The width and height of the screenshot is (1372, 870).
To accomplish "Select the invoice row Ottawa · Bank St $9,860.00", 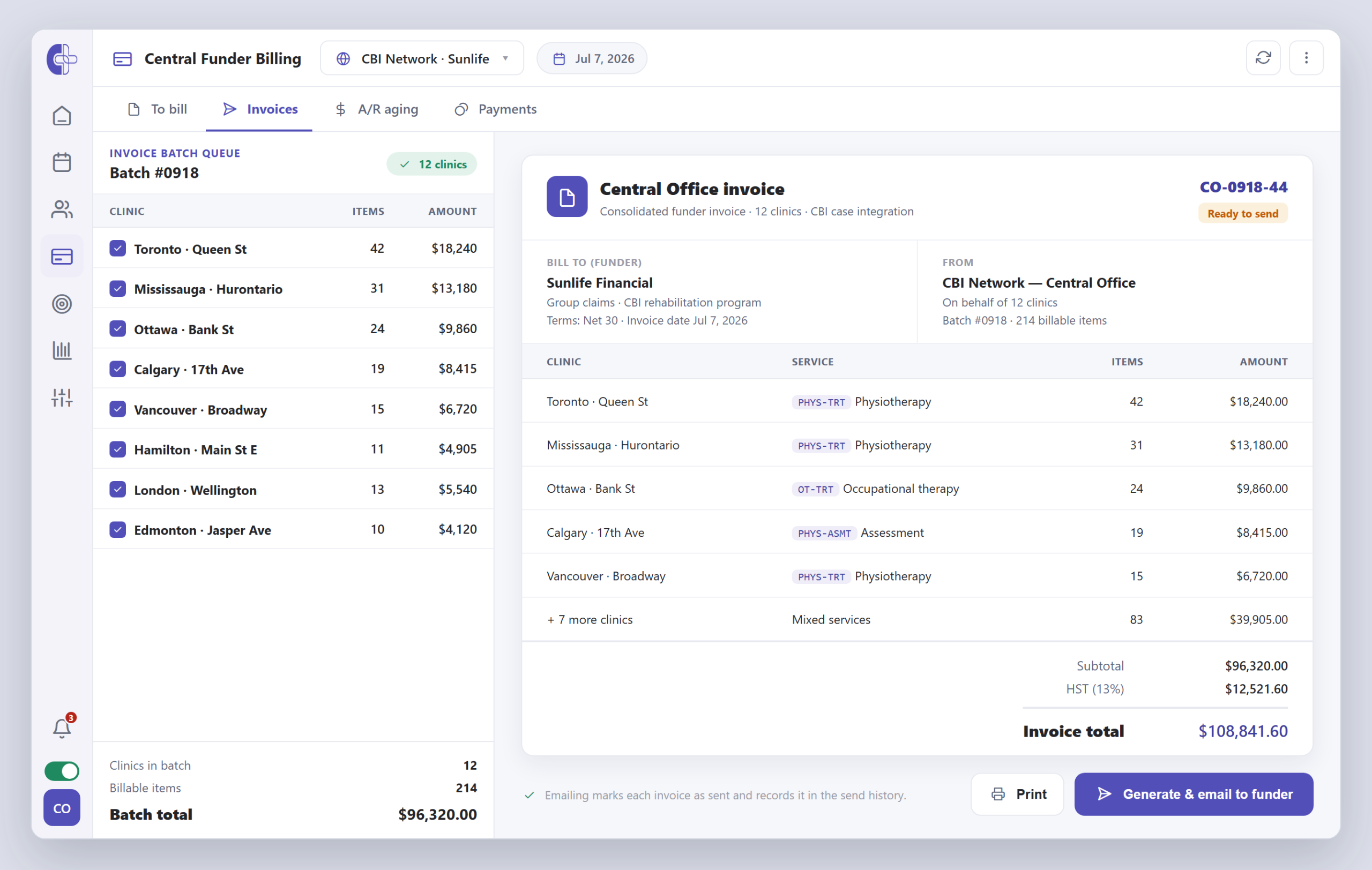I will click(x=917, y=489).
